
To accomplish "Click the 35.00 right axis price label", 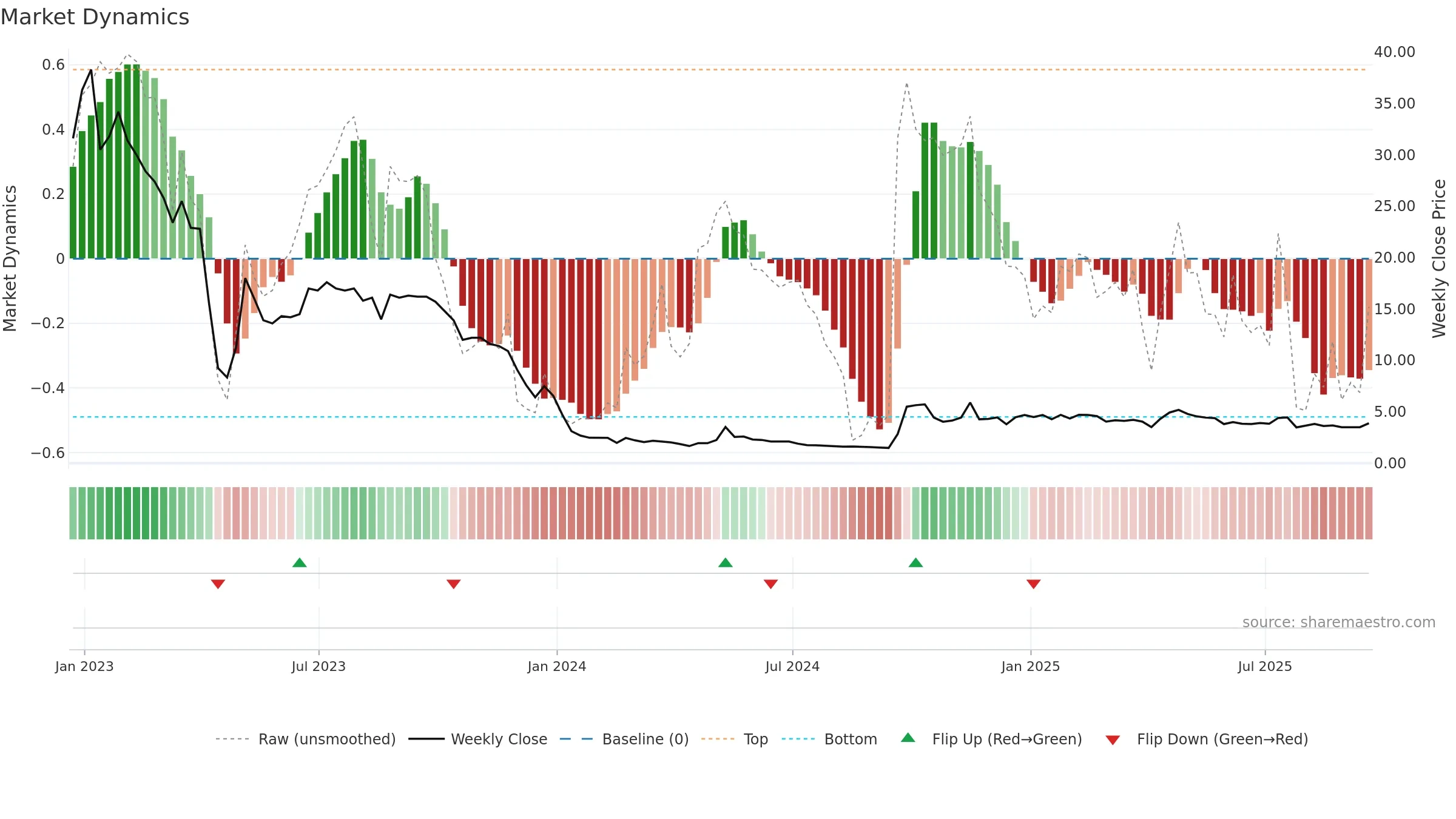I will (x=1395, y=103).
